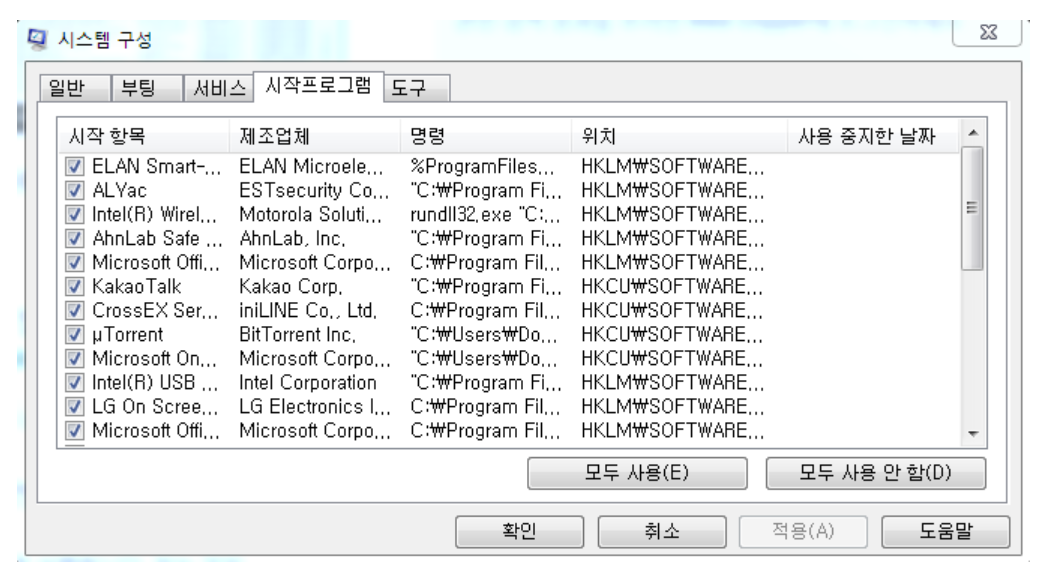1042x578 pixels.
Task: Click the Microsoft On... item name
Action: pyautogui.click(x=154, y=359)
